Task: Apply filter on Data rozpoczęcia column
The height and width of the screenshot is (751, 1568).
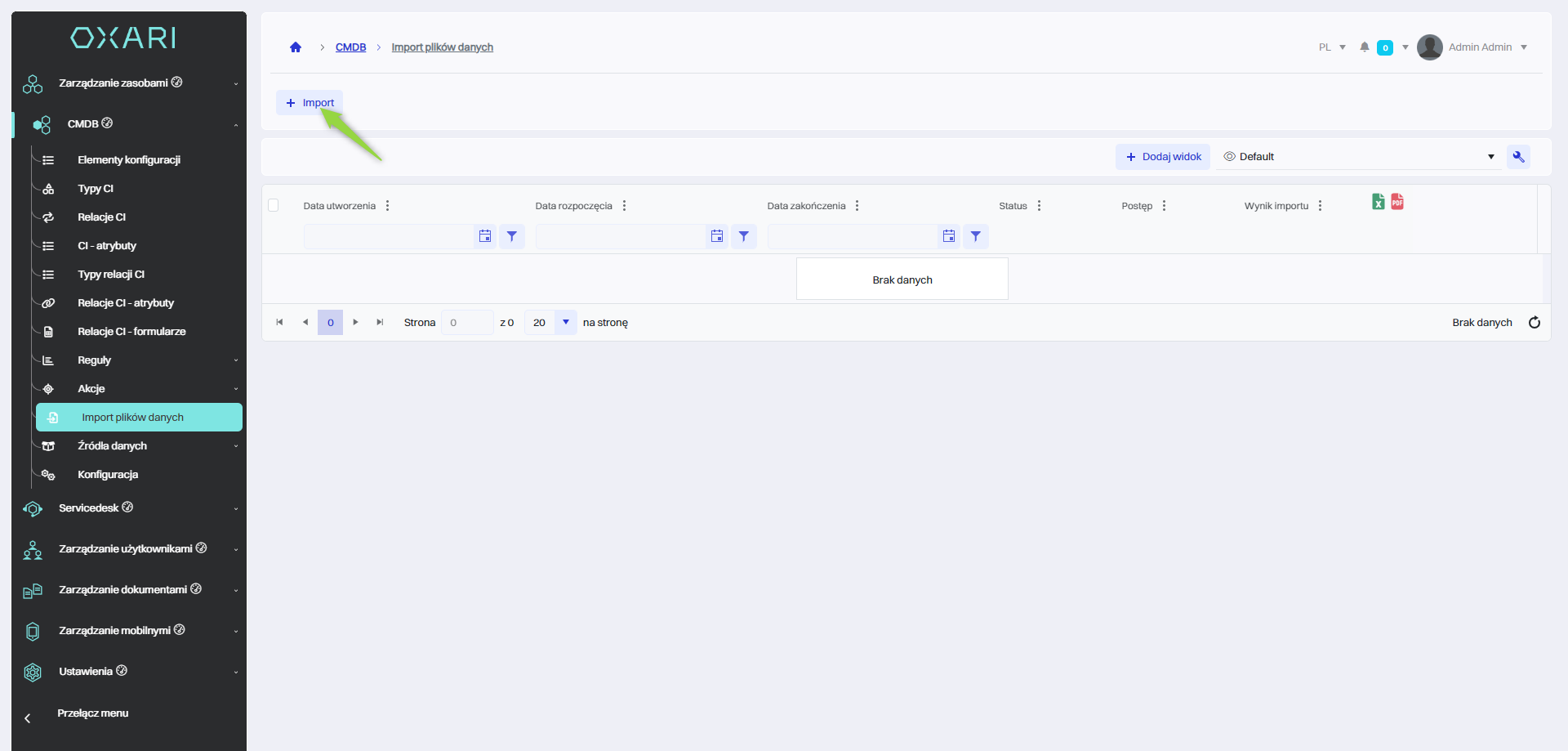Action: tap(743, 236)
